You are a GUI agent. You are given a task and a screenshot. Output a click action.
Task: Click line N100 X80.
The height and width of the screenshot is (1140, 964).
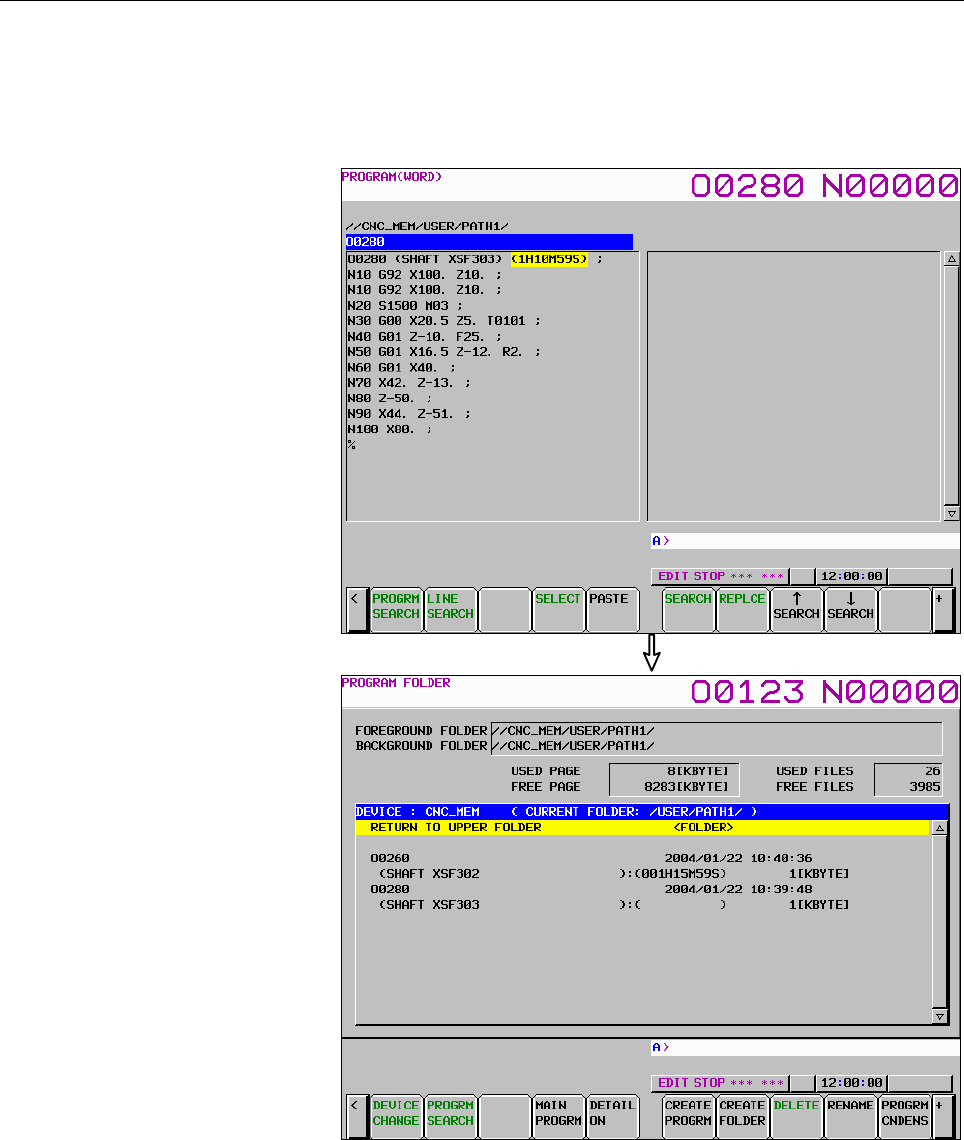click(x=390, y=430)
